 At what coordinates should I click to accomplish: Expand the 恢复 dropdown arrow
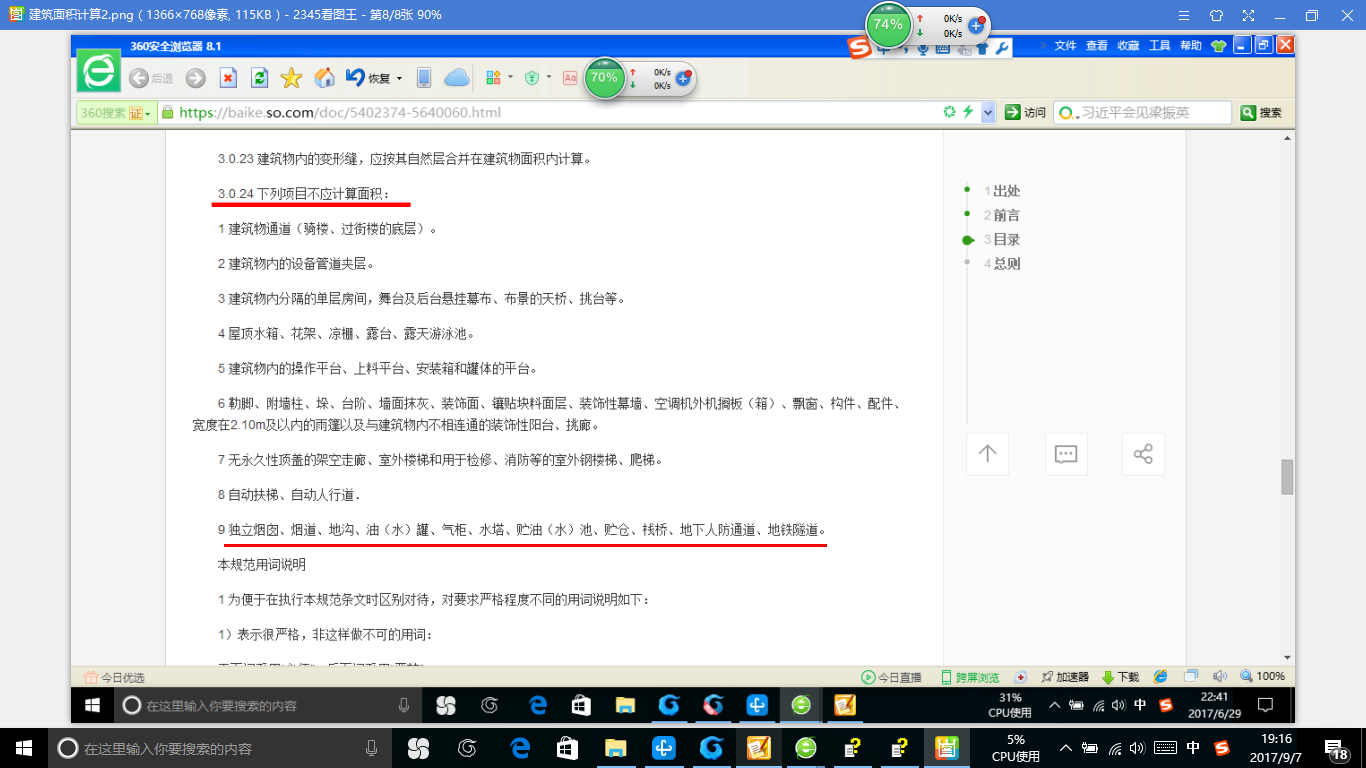[399, 78]
